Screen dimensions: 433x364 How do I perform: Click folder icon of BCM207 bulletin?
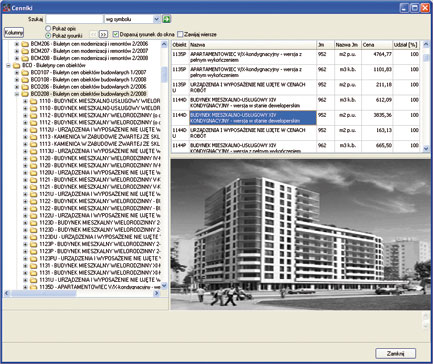(25, 51)
